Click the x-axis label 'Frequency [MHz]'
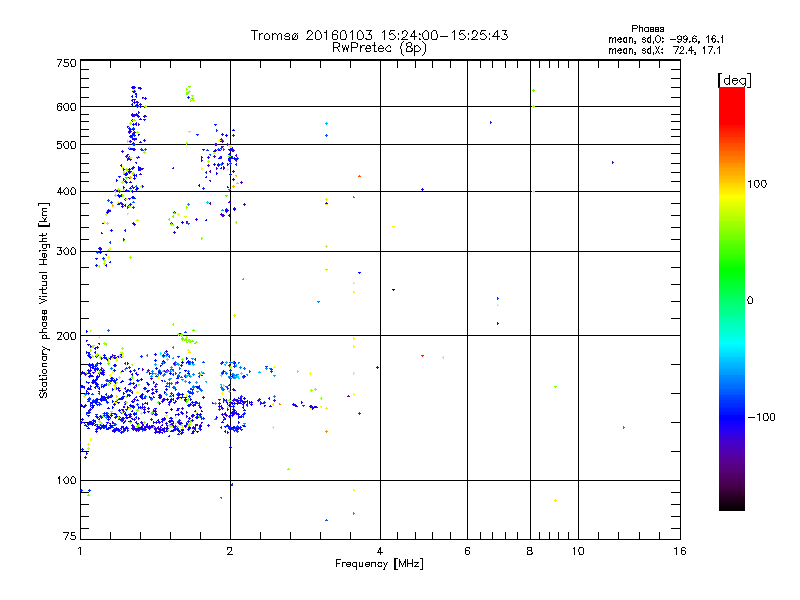800x600 pixels. (379, 563)
